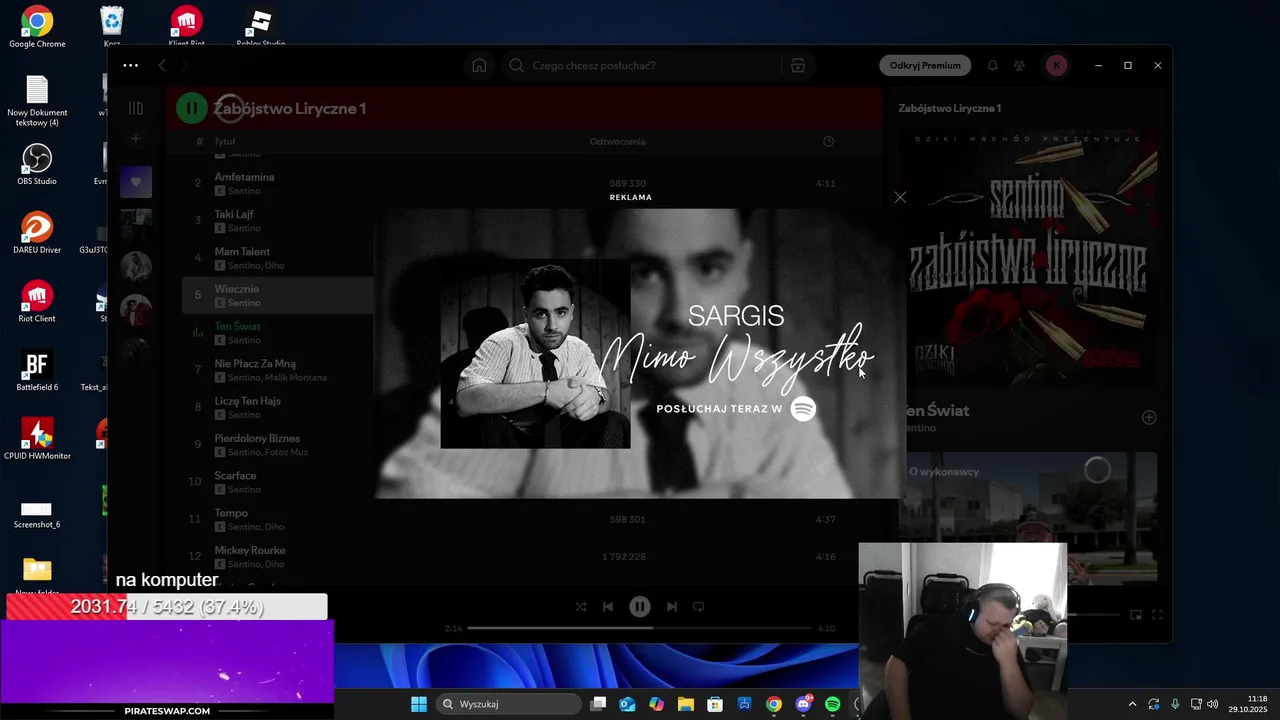Viewport: 1280px width, 720px height.
Task: Click the plus icon to create playlist
Action: click(x=136, y=139)
